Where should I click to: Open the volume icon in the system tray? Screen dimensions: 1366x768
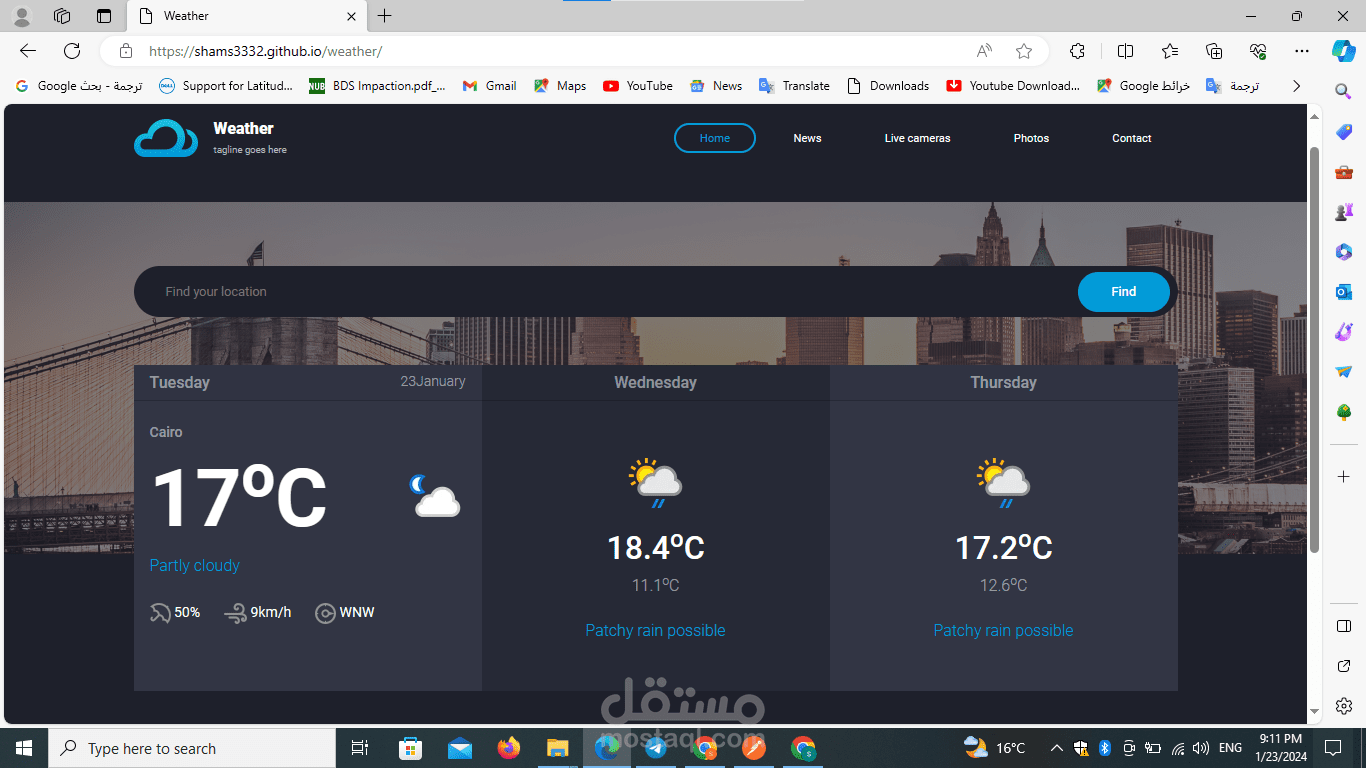click(1200, 747)
